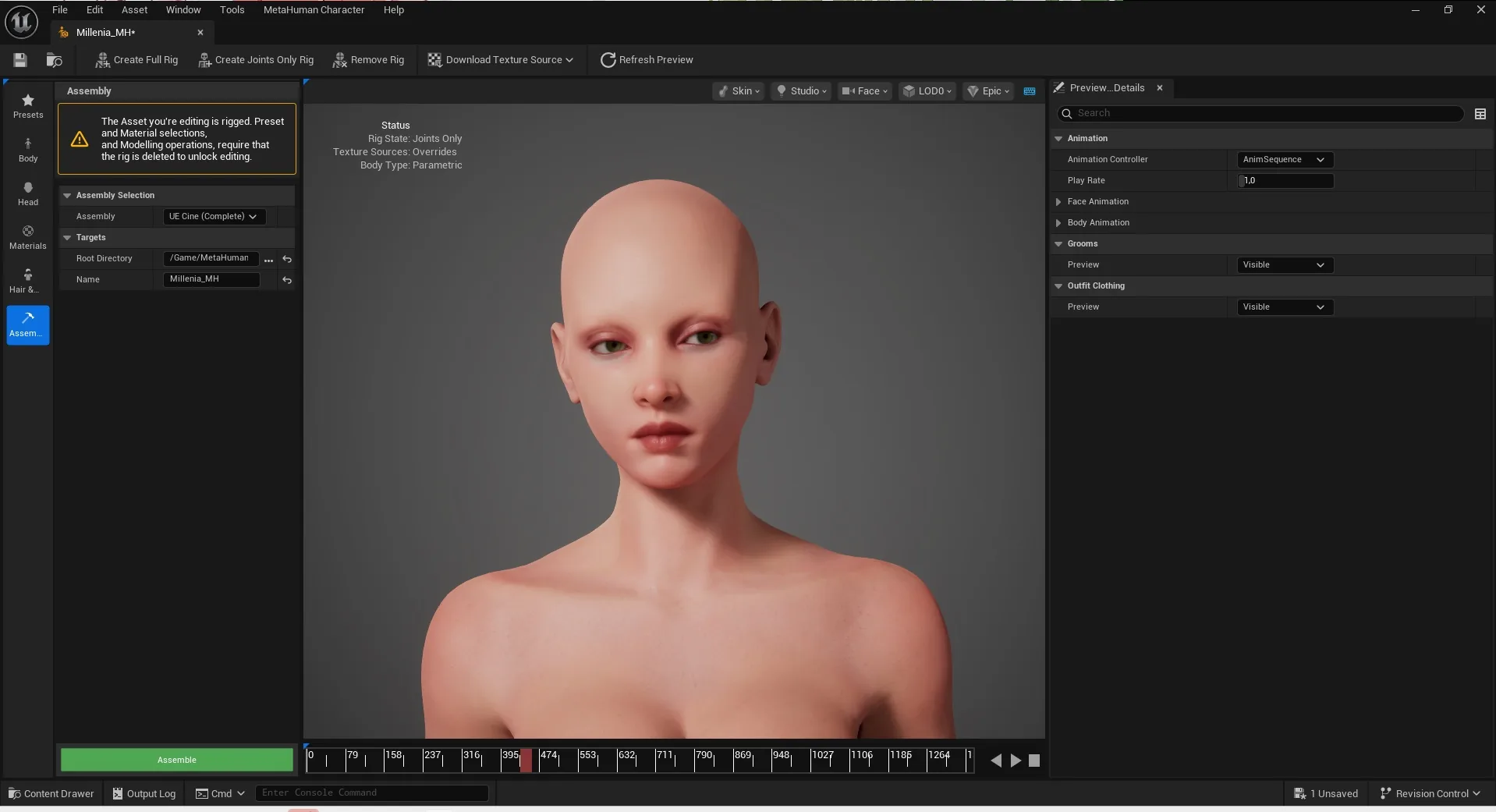The image size is (1496, 812).
Task: Open the File menu
Action: (x=60, y=10)
